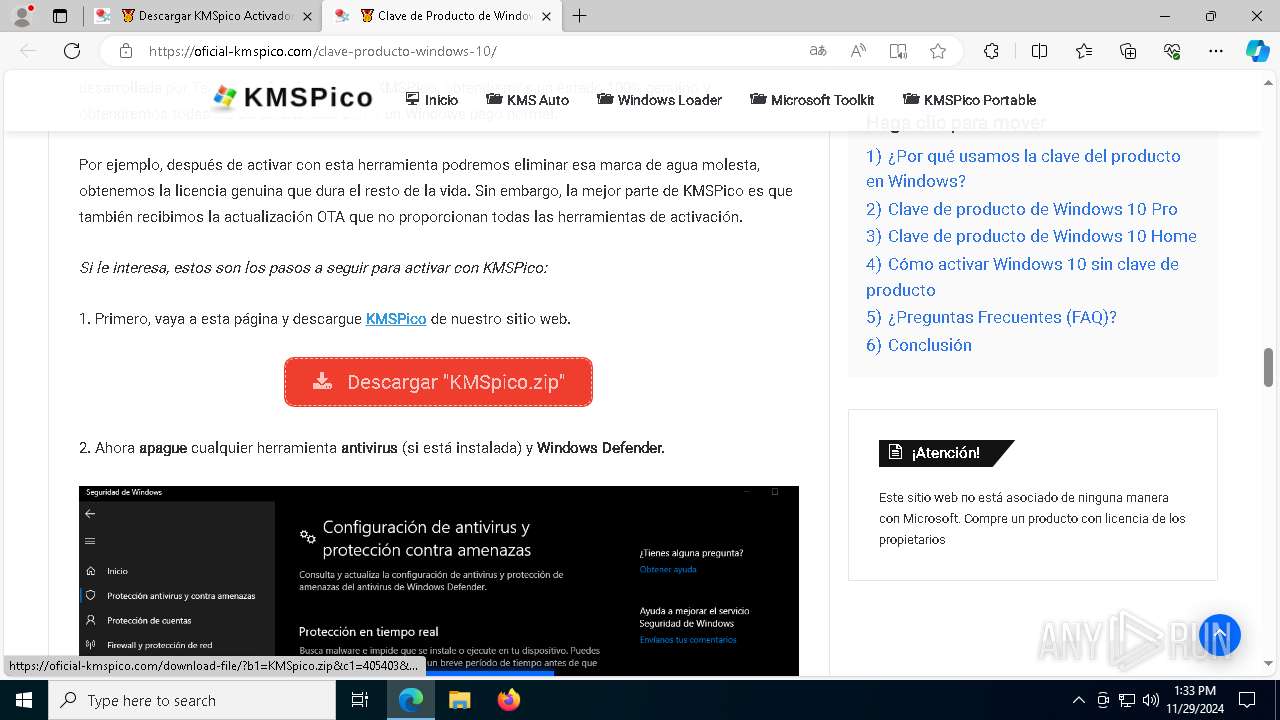Open the Windows Start menu

(23, 700)
